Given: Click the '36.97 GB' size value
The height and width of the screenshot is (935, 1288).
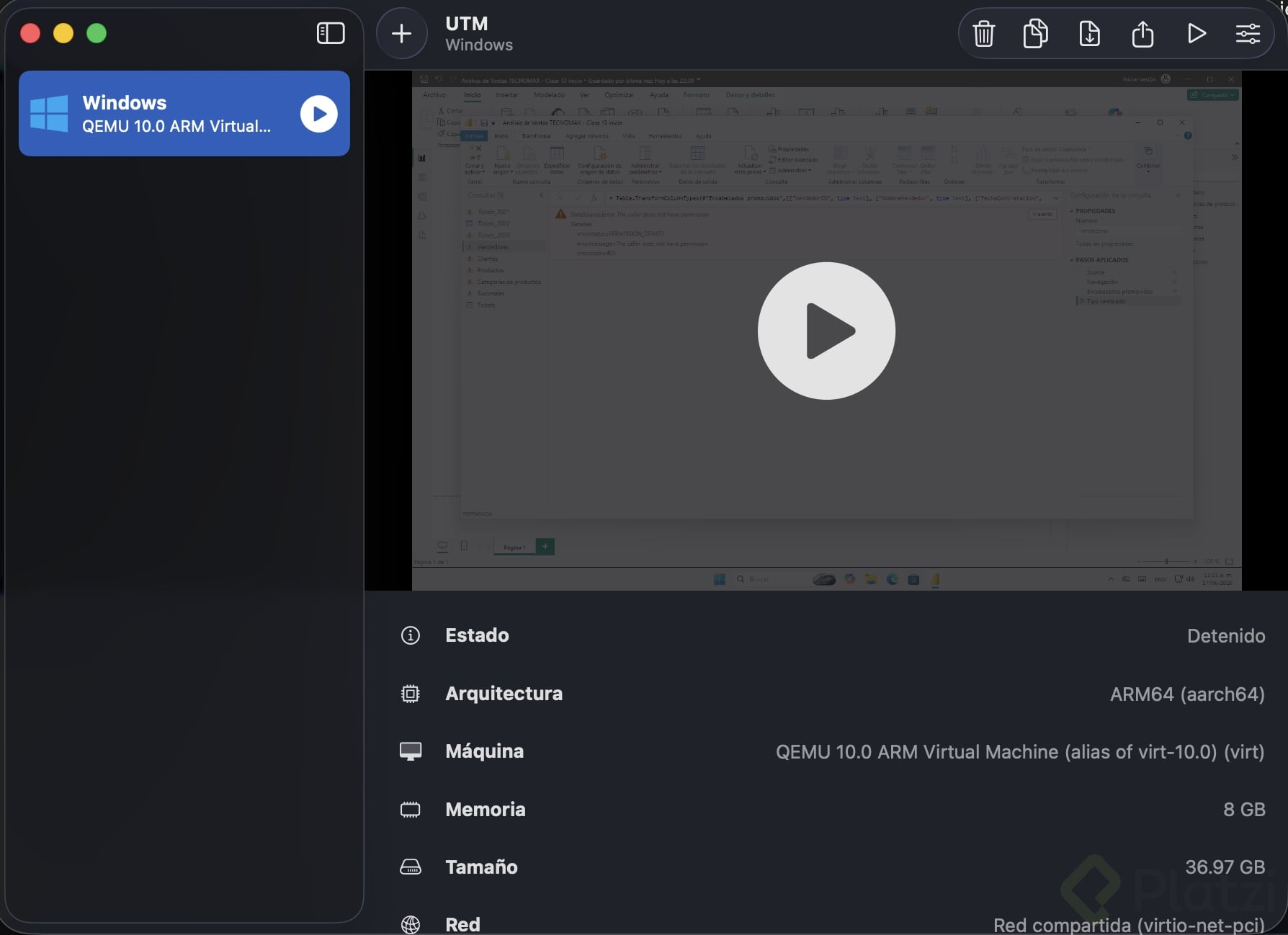Looking at the screenshot, I should 1225,867.
